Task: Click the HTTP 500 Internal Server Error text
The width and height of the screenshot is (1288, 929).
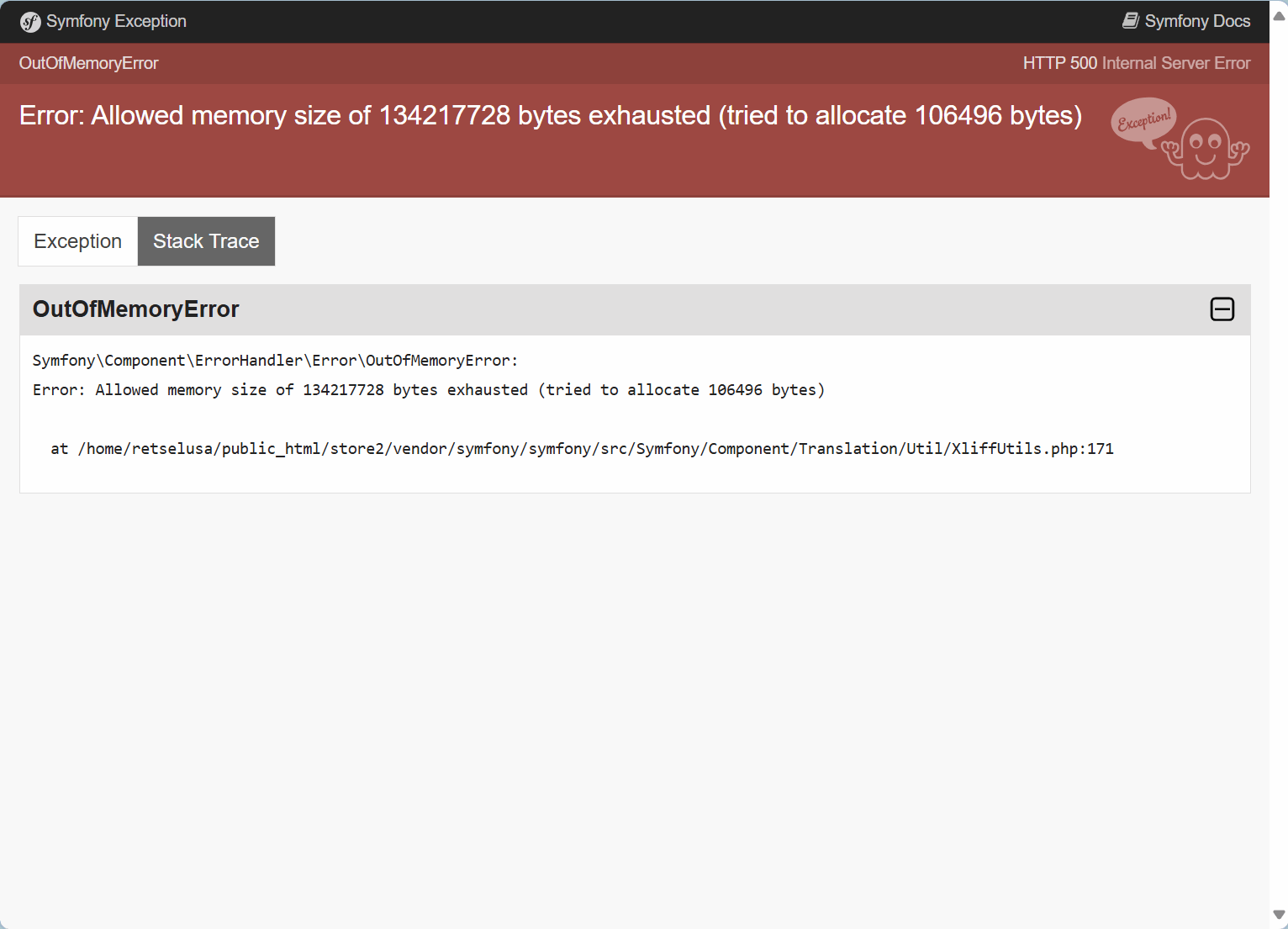Action: coord(1137,63)
